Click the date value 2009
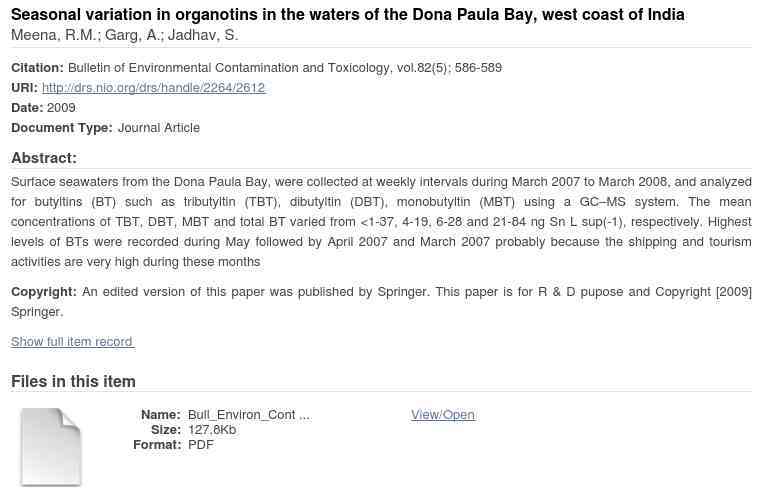This screenshot has height=497, width=759. point(61,107)
